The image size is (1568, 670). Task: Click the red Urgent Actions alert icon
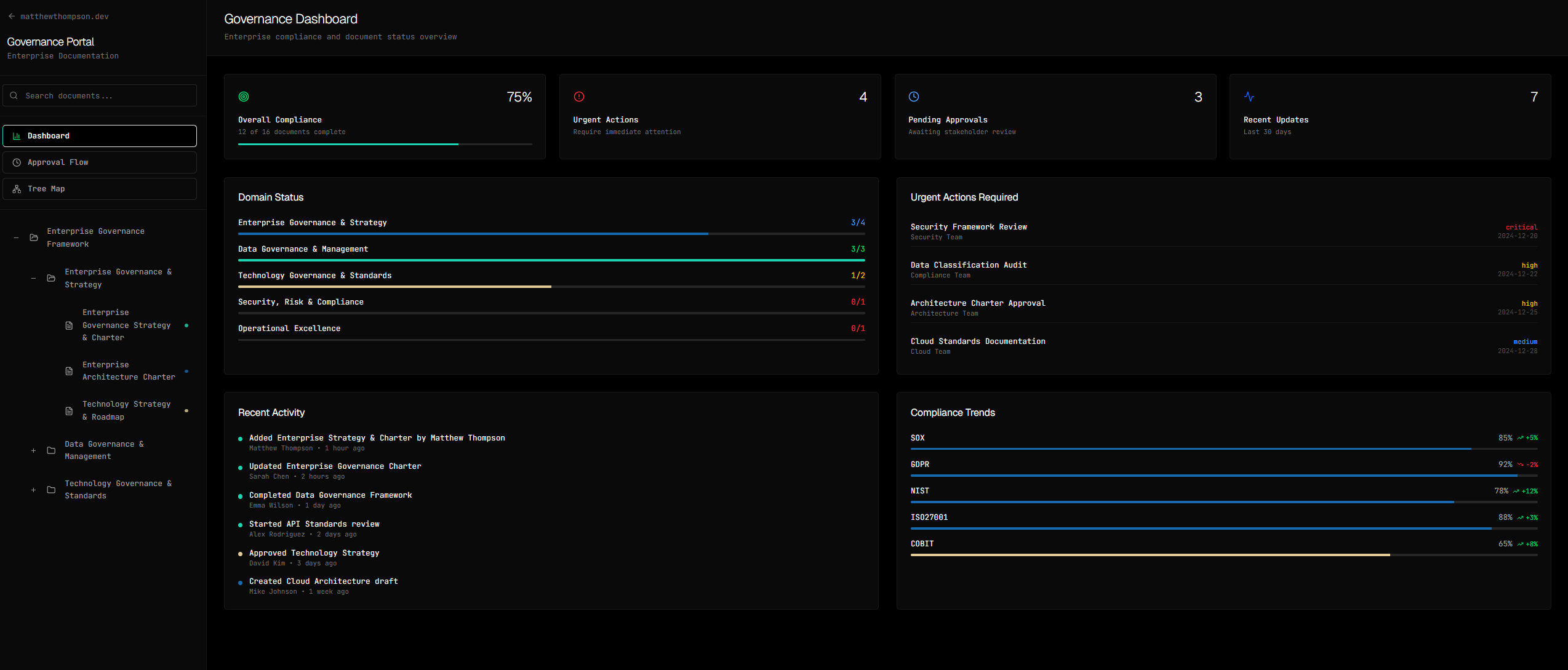(x=578, y=97)
